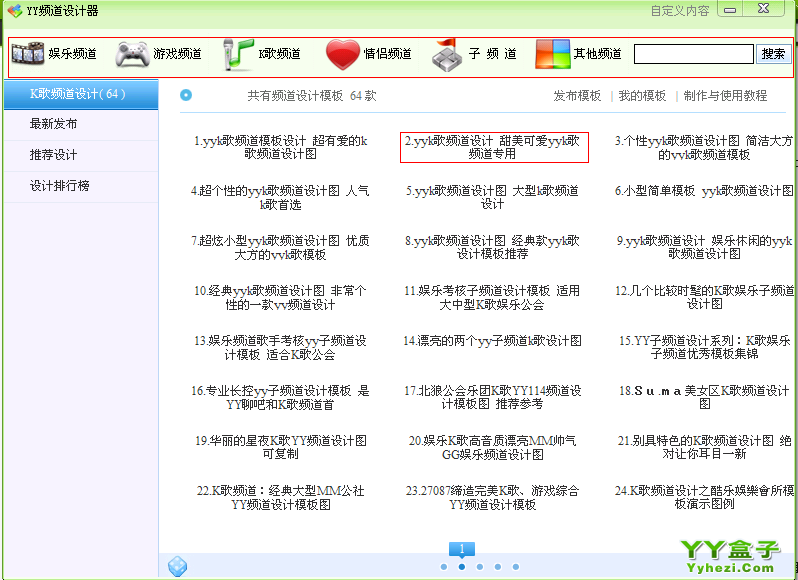Select 设计排行榜 in sidebar
Viewport: 798px width, 580px height.
point(60,186)
